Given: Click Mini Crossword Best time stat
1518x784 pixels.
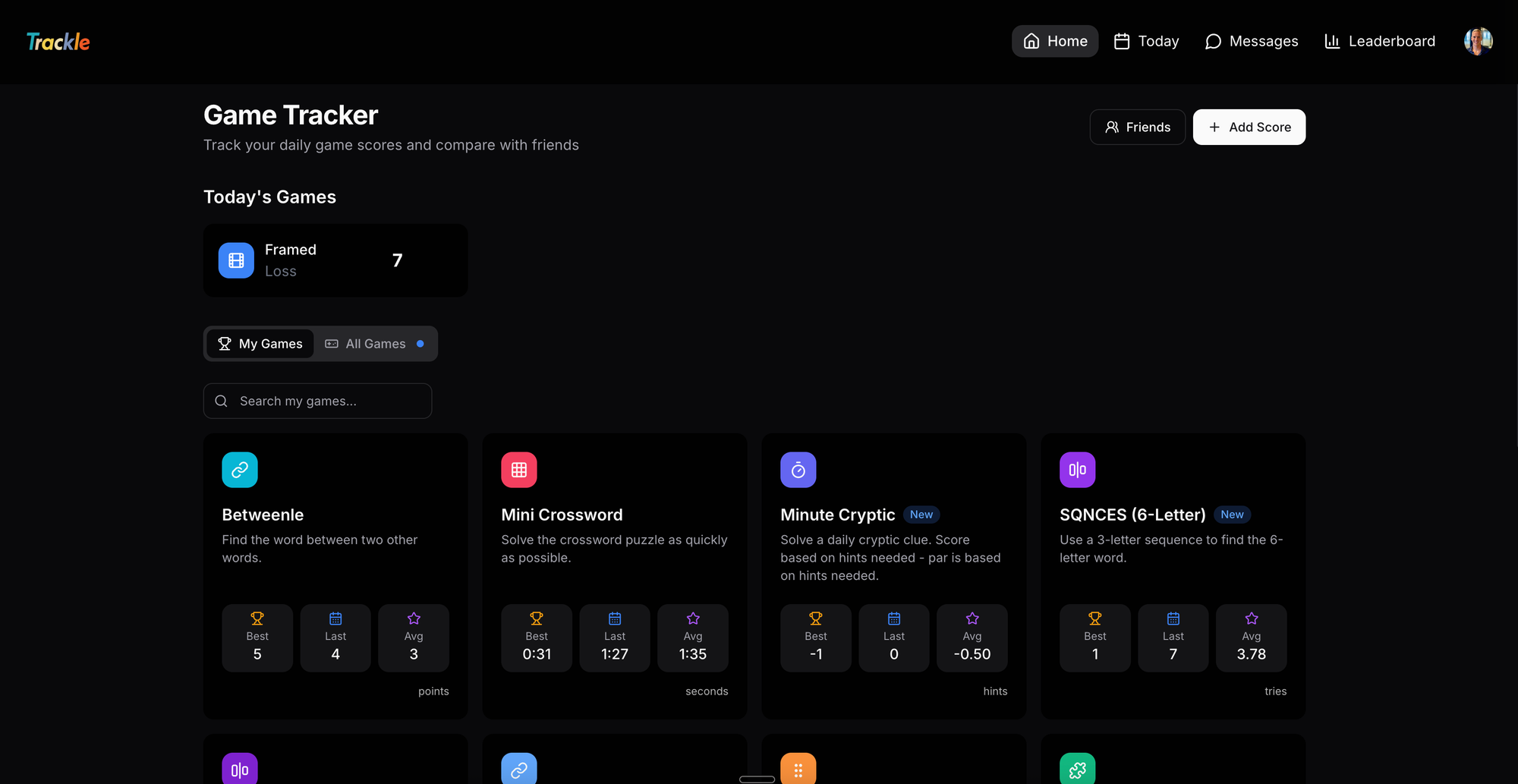Looking at the screenshot, I should tap(537, 638).
